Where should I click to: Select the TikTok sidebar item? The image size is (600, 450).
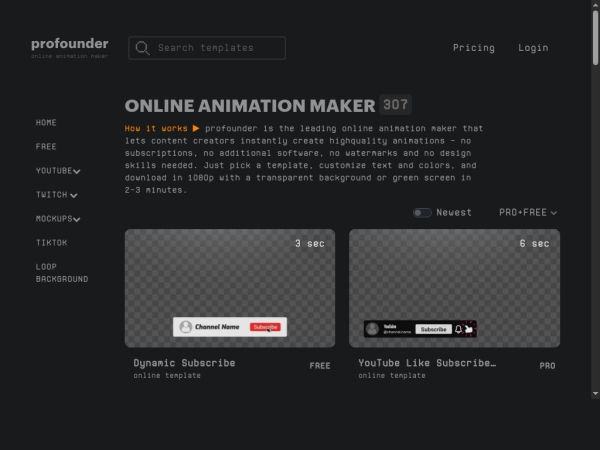click(51, 243)
